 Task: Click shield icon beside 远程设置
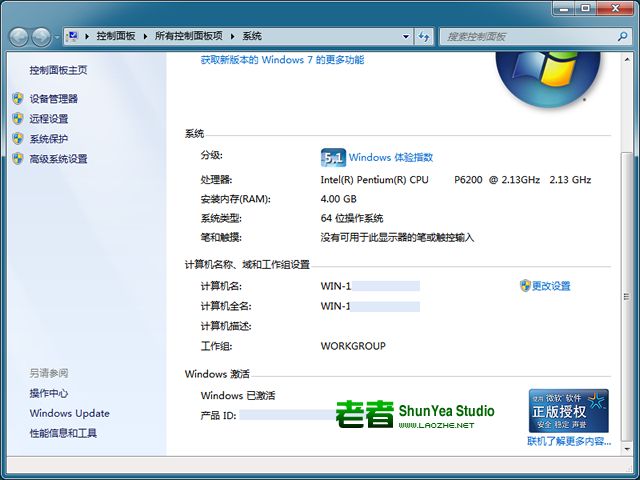pyautogui.click(x=18, y=119)
